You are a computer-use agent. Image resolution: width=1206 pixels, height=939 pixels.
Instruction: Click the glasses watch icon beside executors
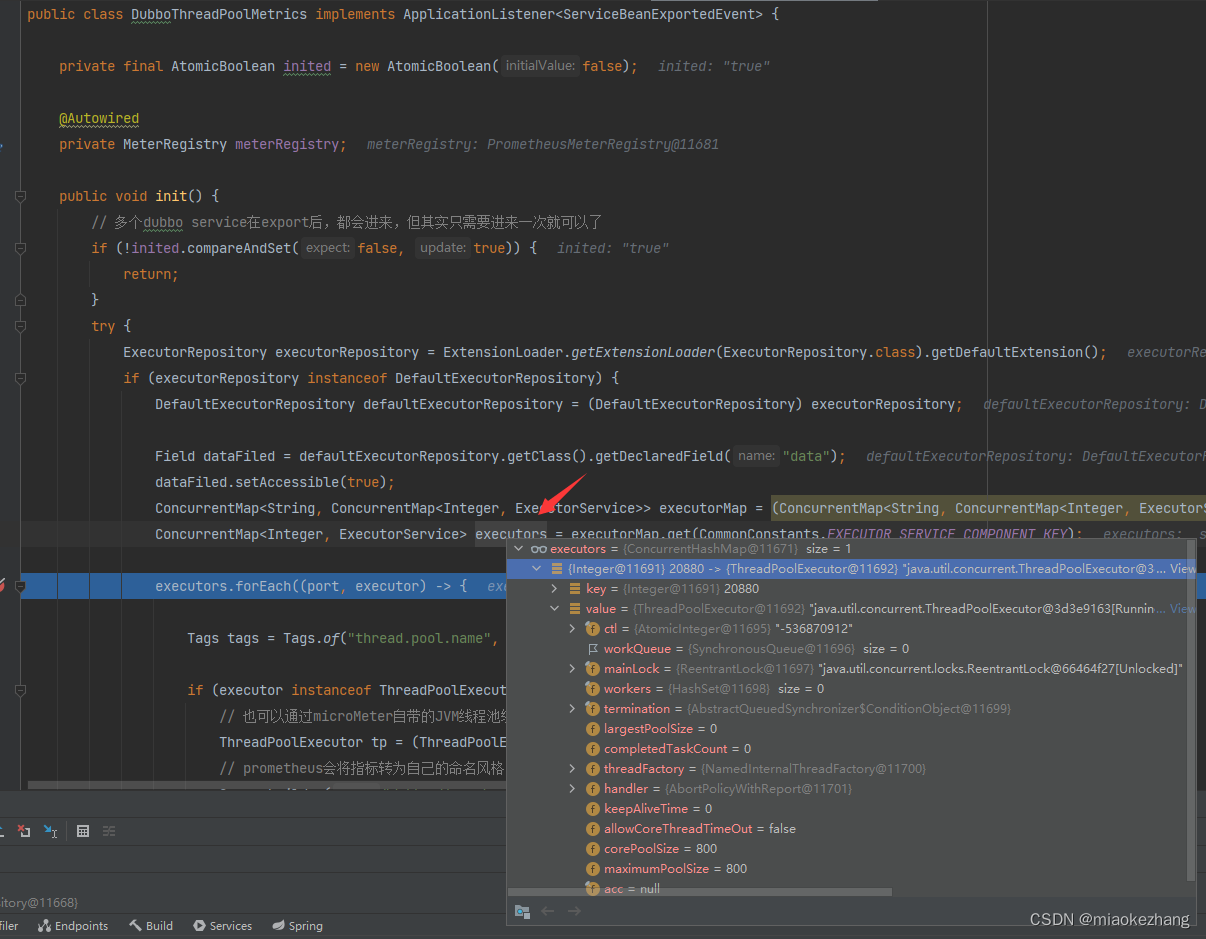pyautogui.click(x=538, y=549)
